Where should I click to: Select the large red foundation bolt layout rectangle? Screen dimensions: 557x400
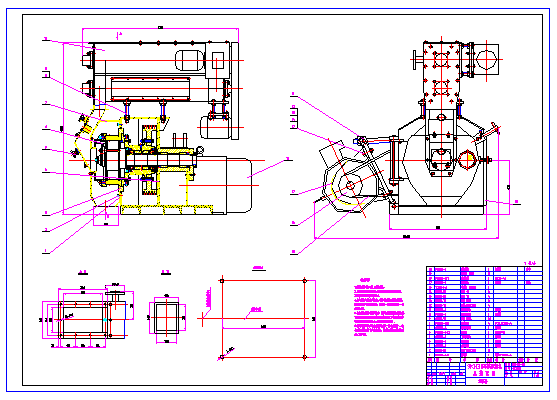click(x=263, y=319)
